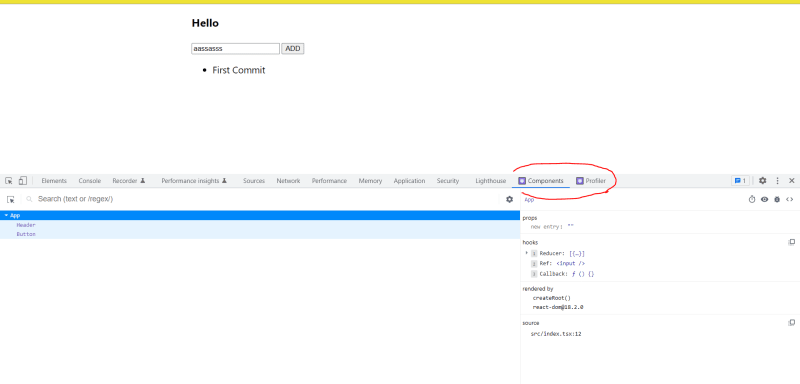Open the Elements tab
The image size is (800, 384).
[x=54, y=181]
